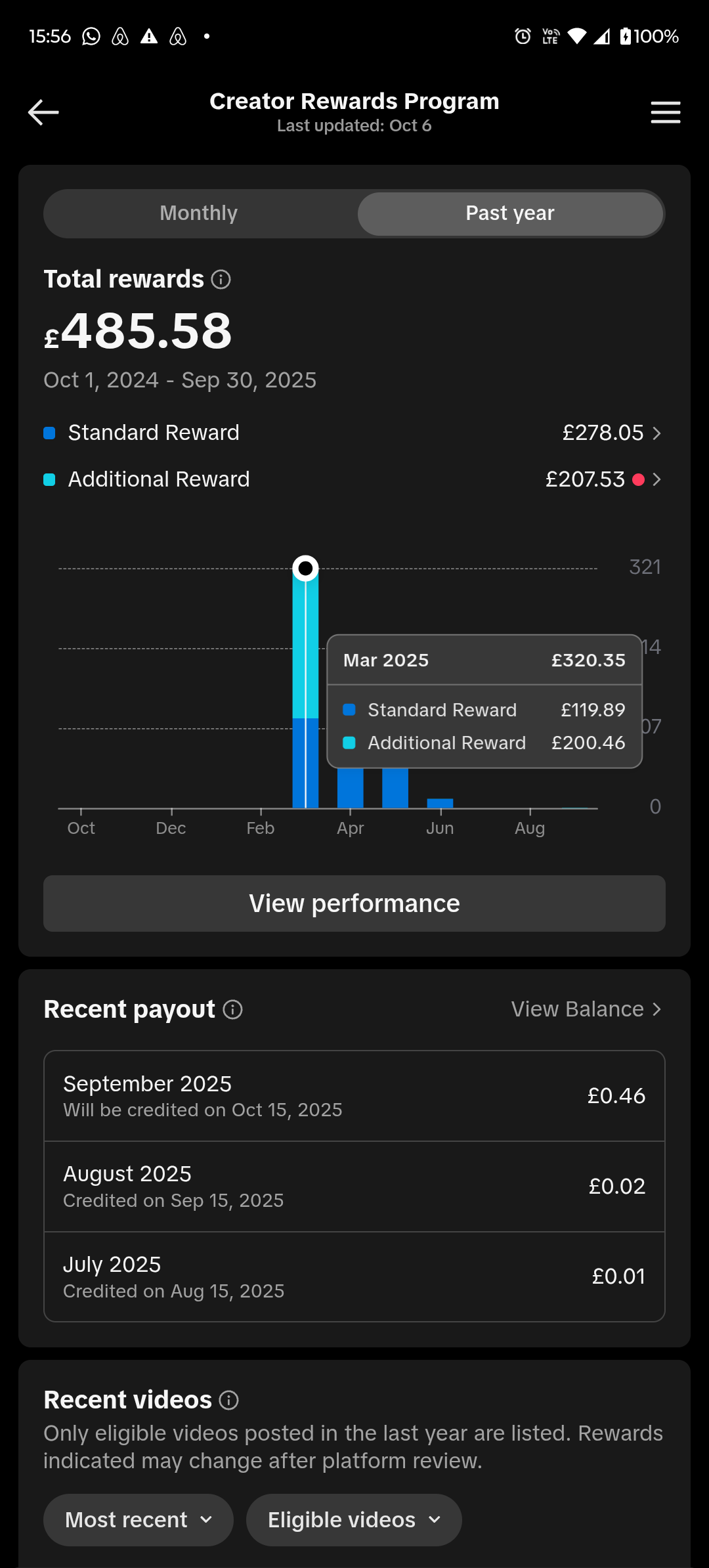The image size is (709, 1568).
Task: Tap info icon beside Total rewards
Action: 221,280
